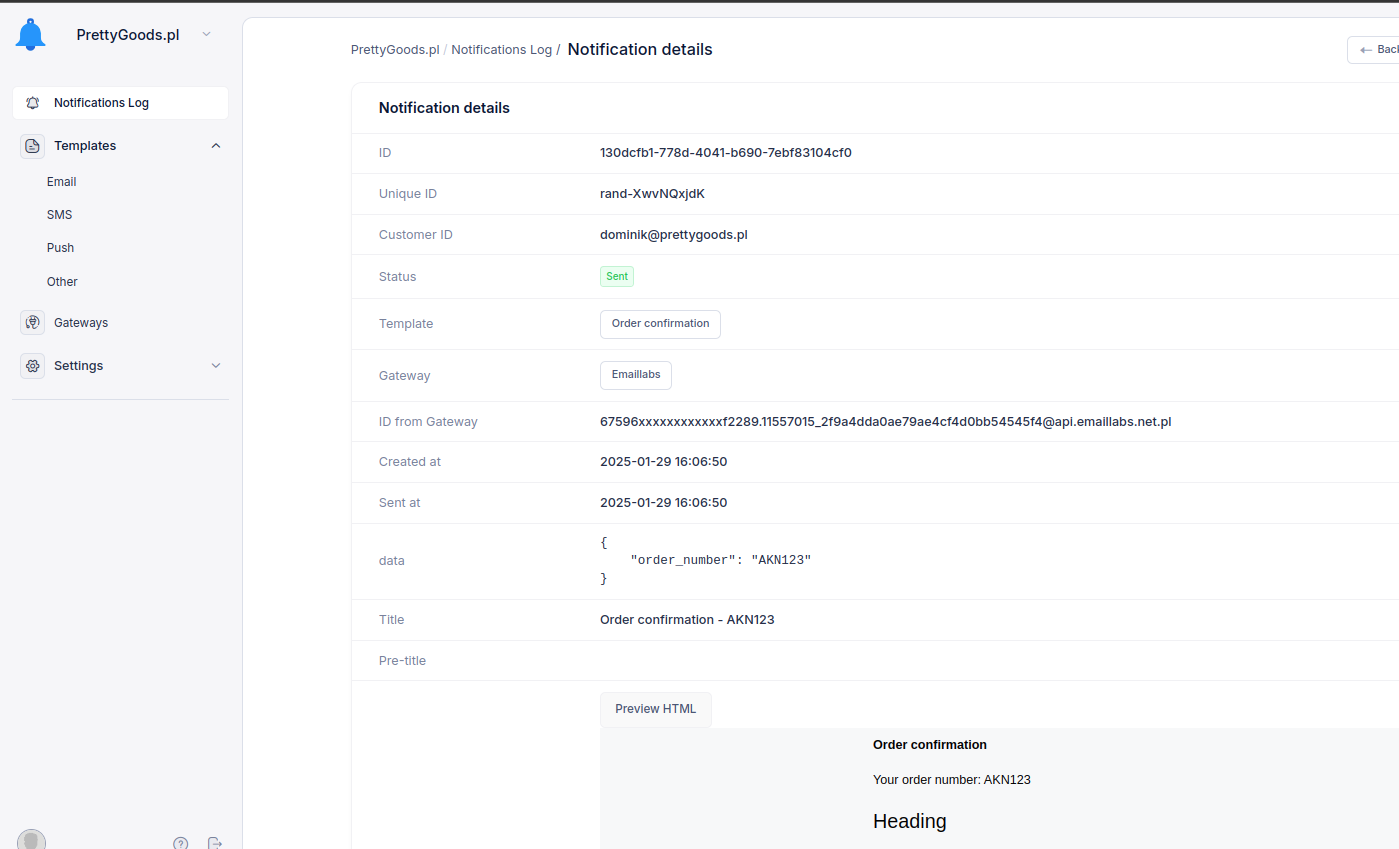Click title text Order confirmation - AKN123
This screenshot has width=1399, height=849.
pyautogui.click(x=687, y=620)
